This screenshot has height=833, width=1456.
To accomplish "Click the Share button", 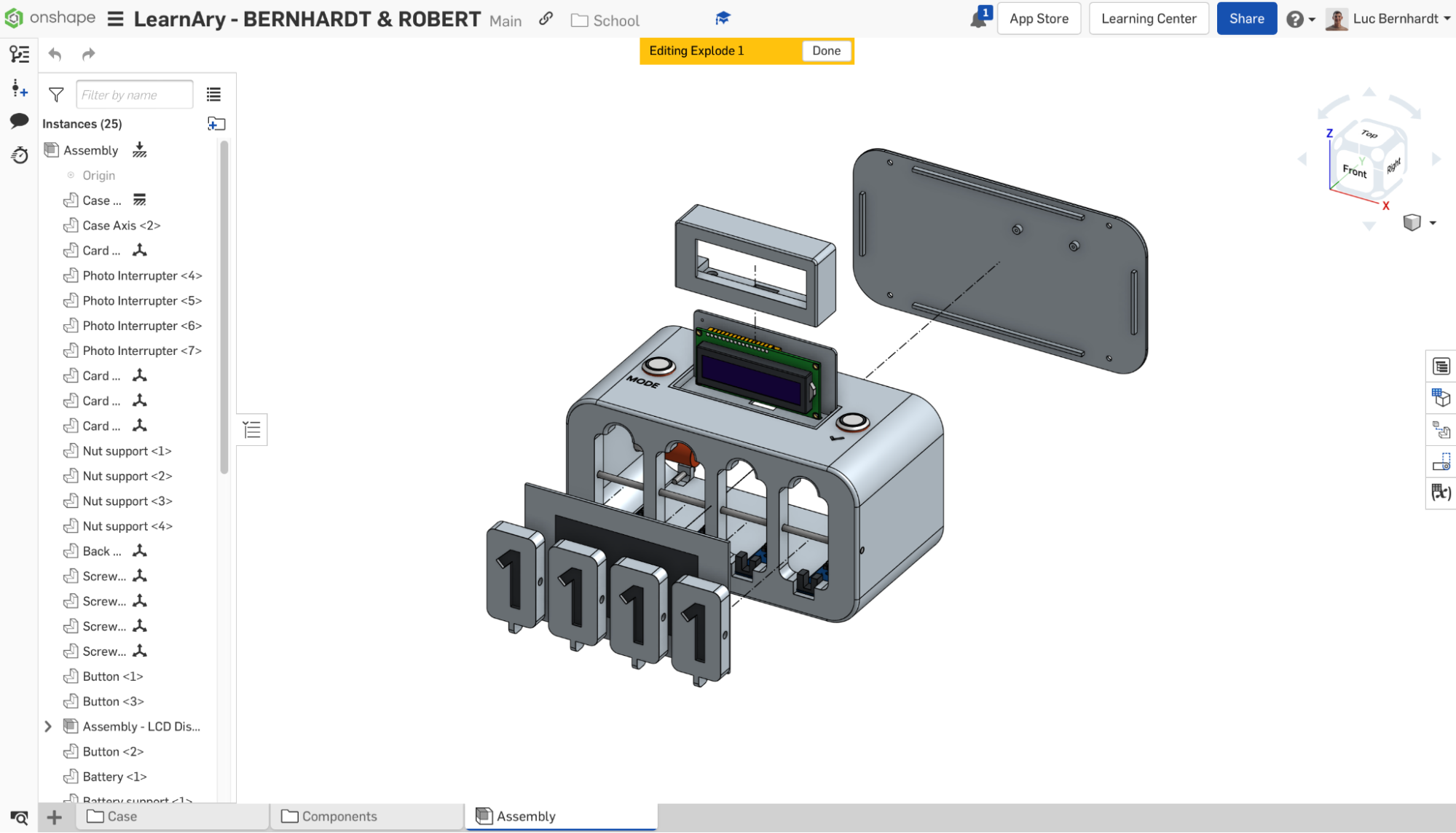I will (x=1247, y=18).
